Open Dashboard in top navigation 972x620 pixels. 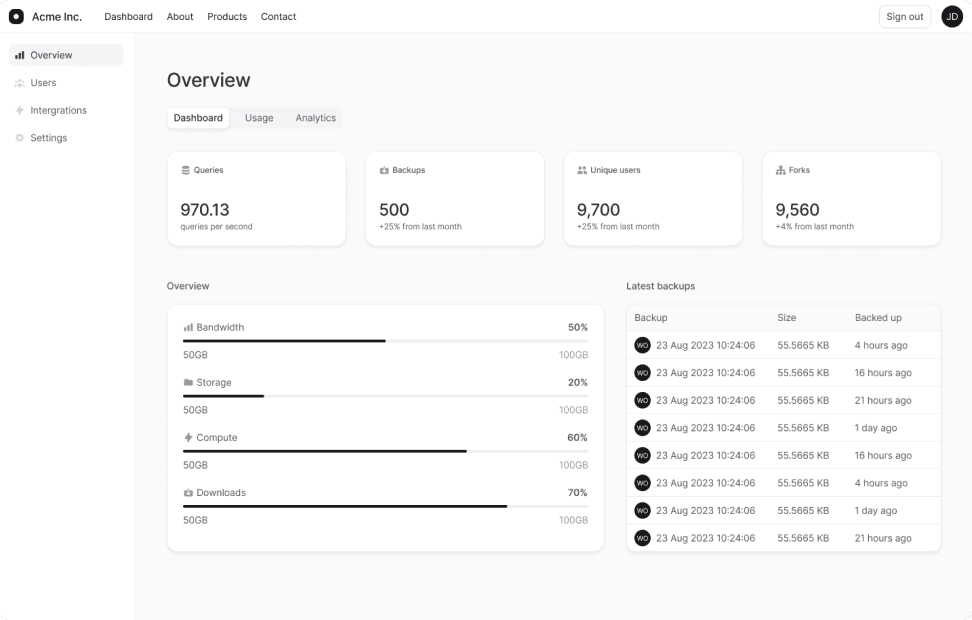coord(128,17)
